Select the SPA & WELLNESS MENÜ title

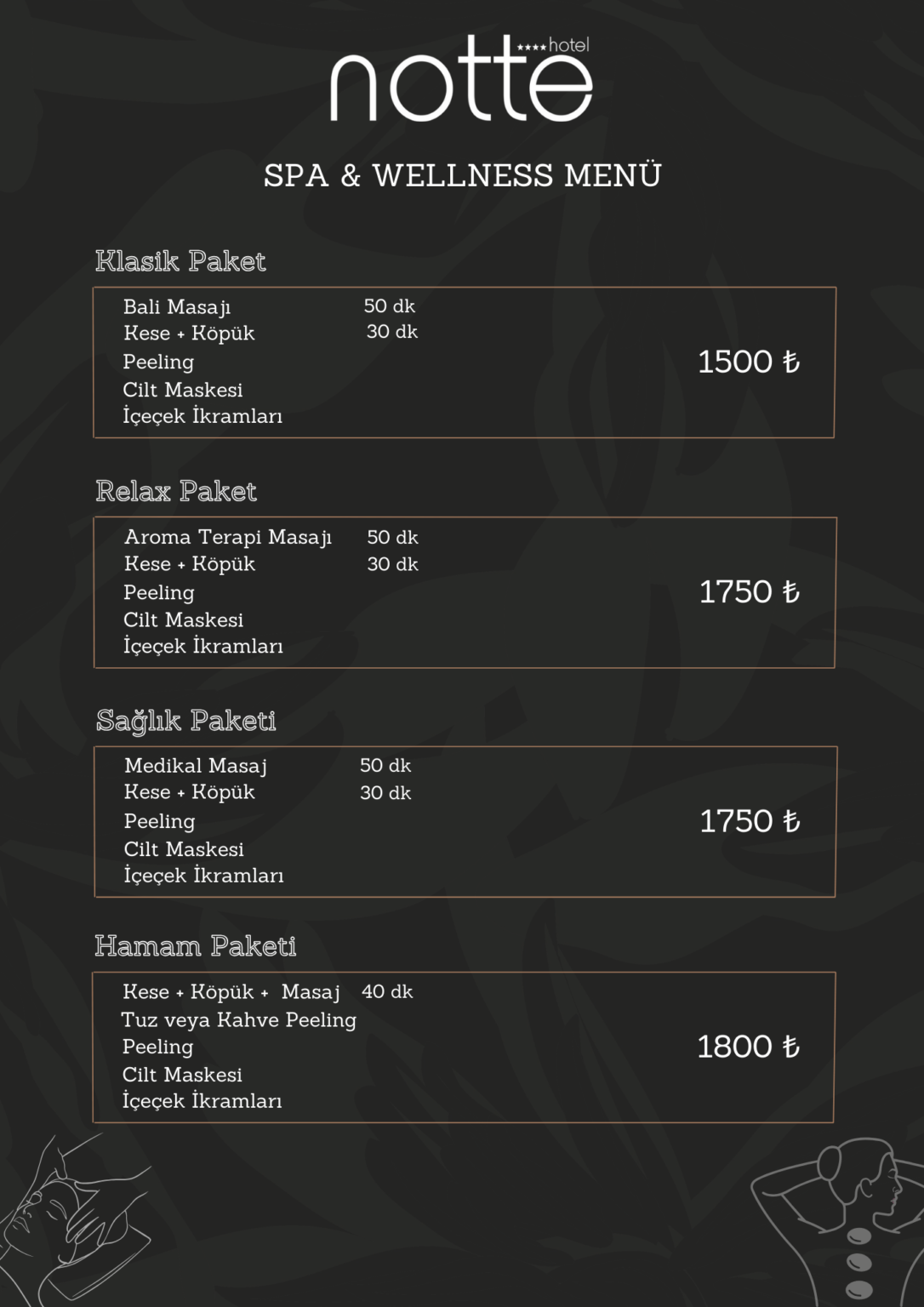point(462,175)
